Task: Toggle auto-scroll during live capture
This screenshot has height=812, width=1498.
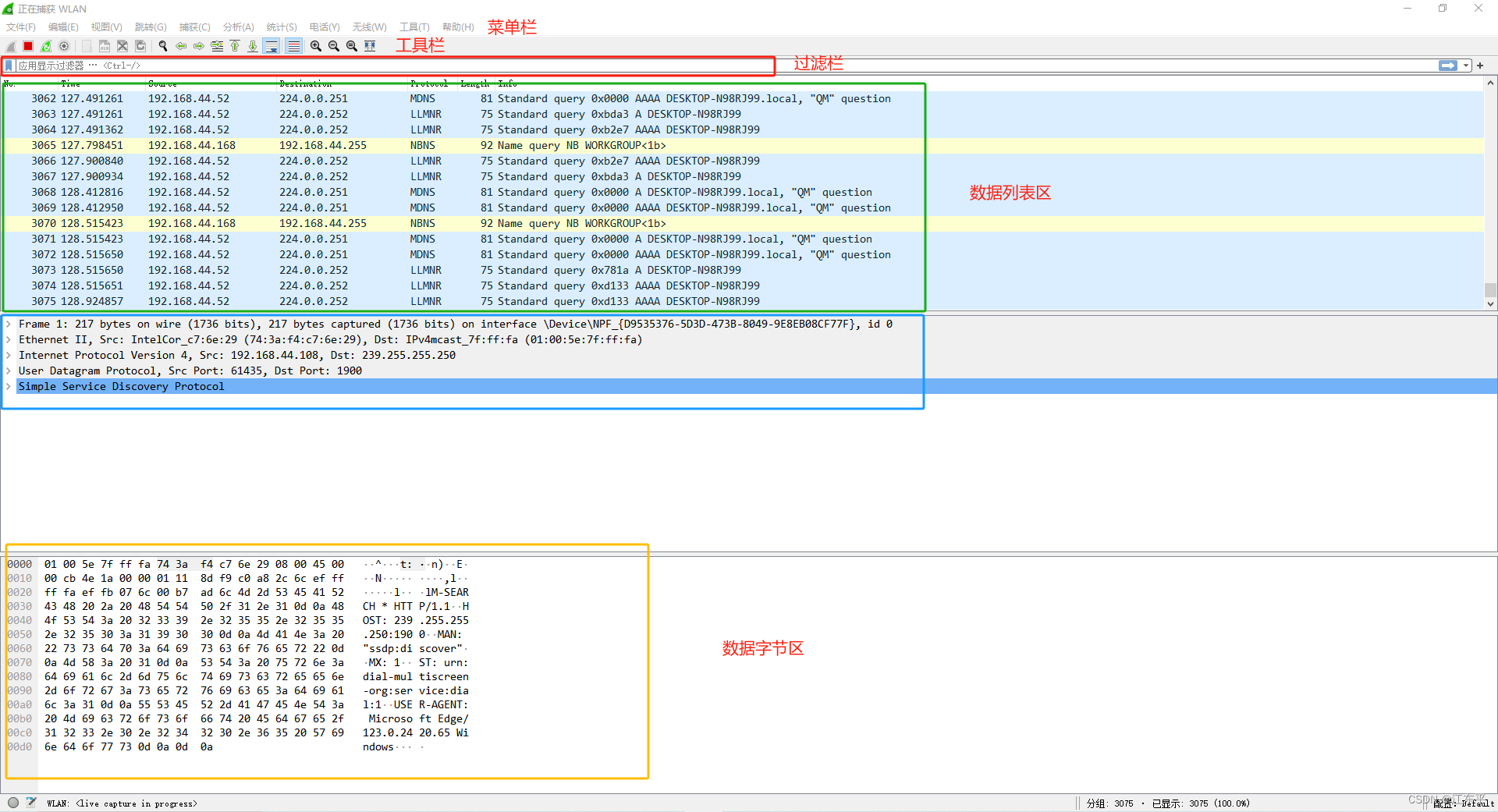Action: (x=272, y=46)
